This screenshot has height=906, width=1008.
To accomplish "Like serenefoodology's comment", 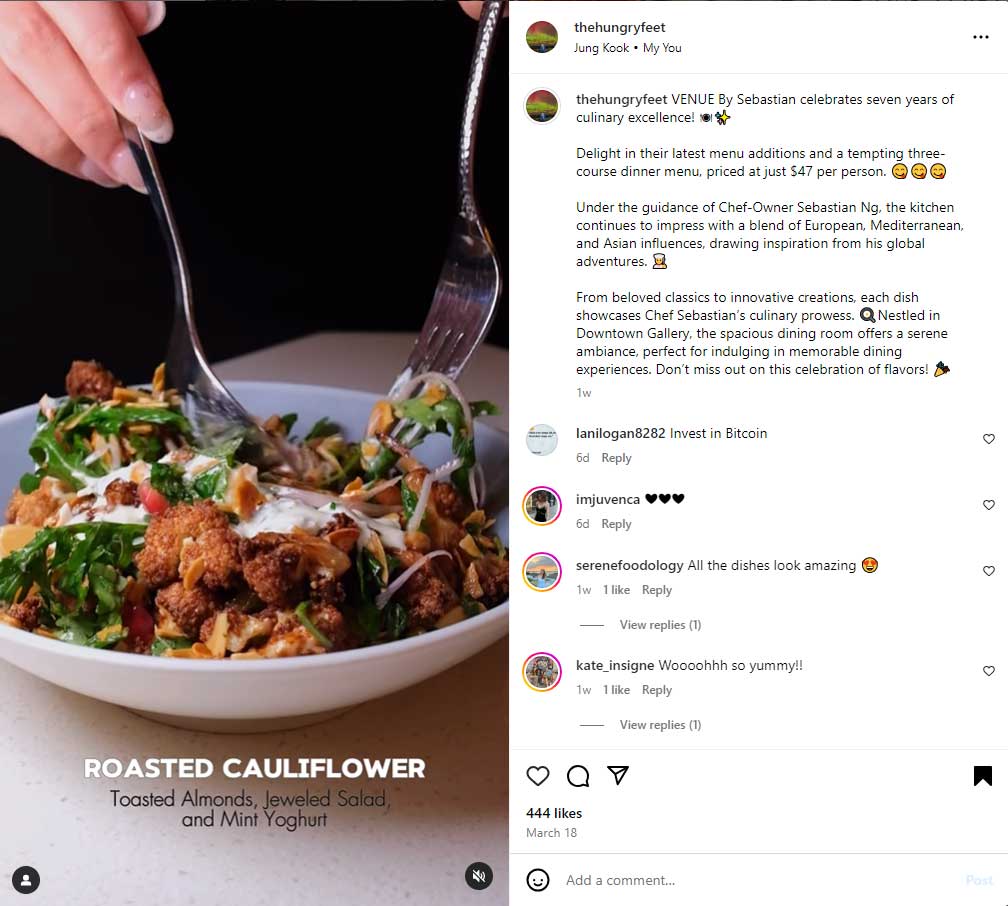I will [988, 571].
